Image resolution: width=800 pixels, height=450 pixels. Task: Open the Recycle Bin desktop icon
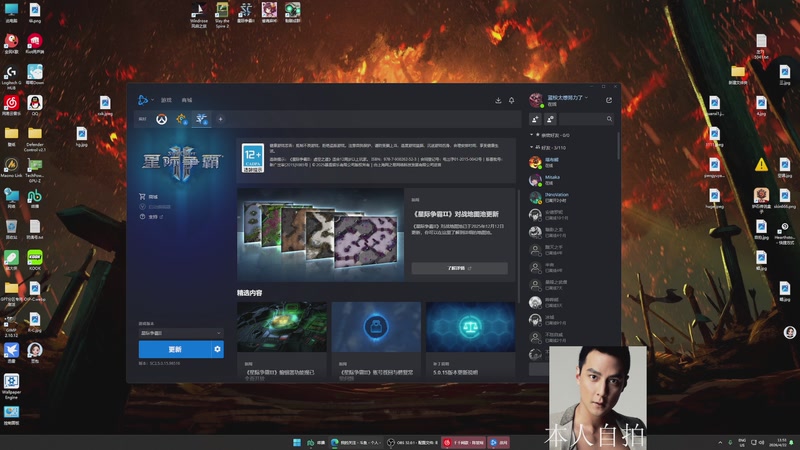[x=11, y=229]
